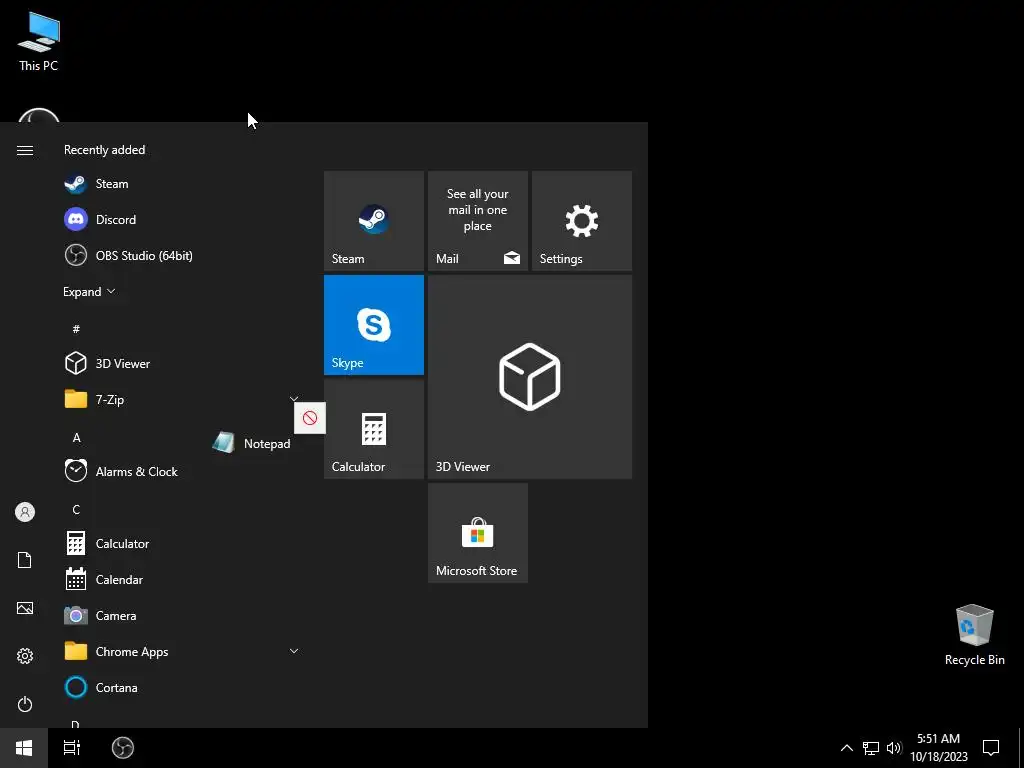Click the Windows Start button

[24, 748]
